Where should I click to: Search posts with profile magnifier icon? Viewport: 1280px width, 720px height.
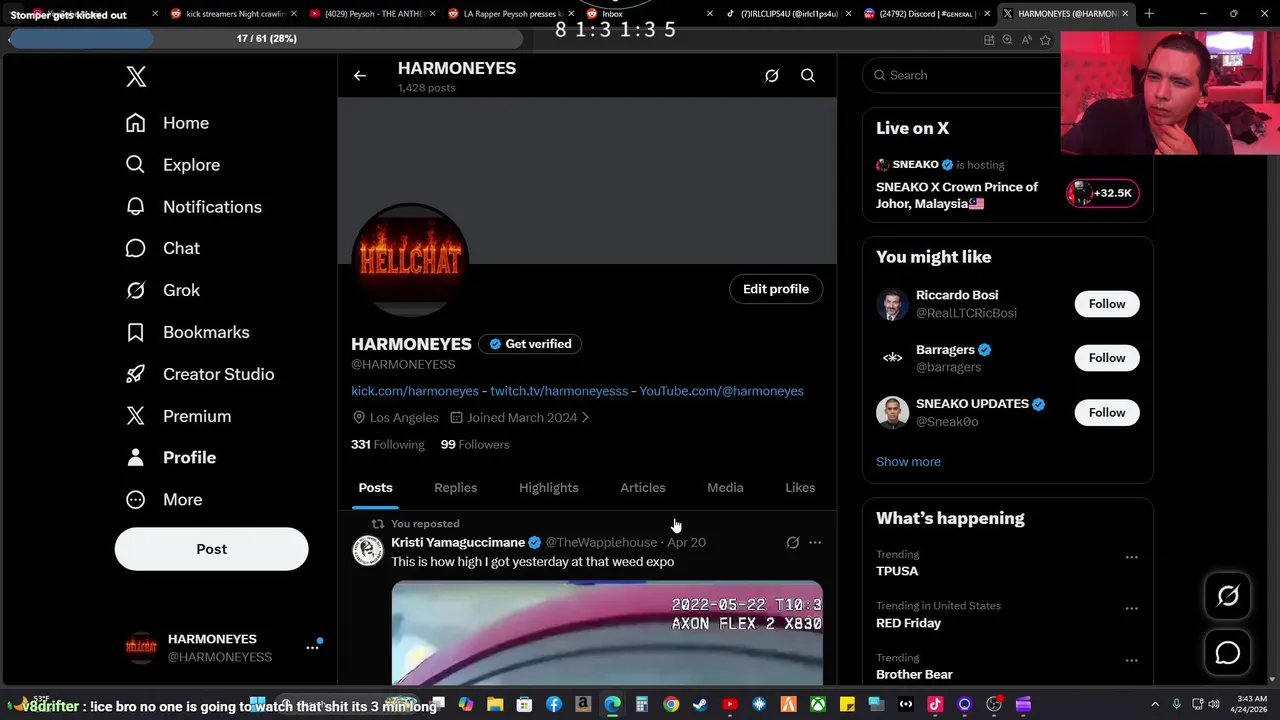click(x=808, y=76)
